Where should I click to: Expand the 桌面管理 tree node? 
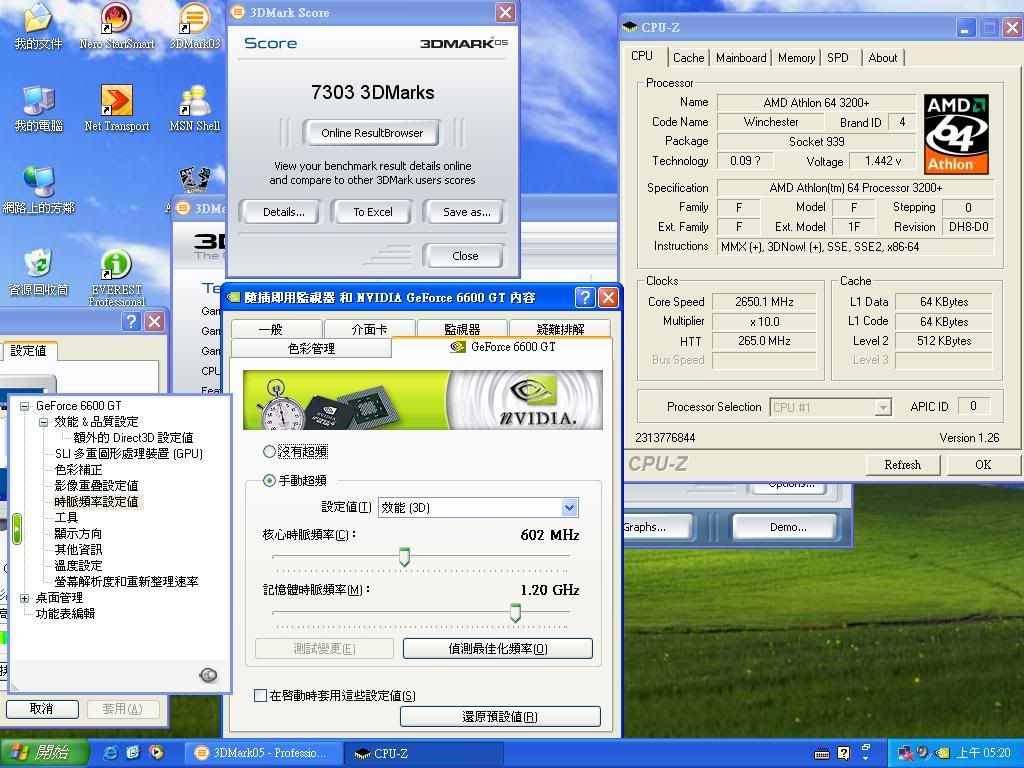25,598
